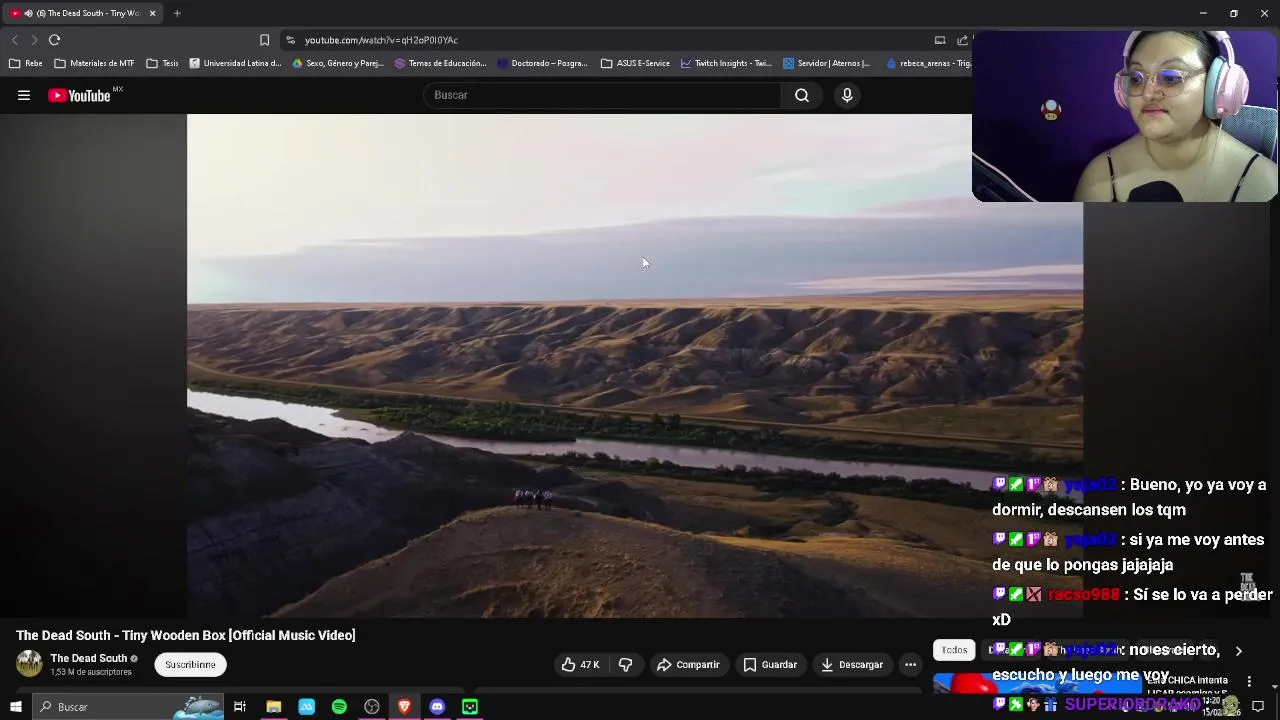Open File Explorer from the taskbar
This screenshot has height=720, width=1280.
pyautogui.click(x=273, y=707)
